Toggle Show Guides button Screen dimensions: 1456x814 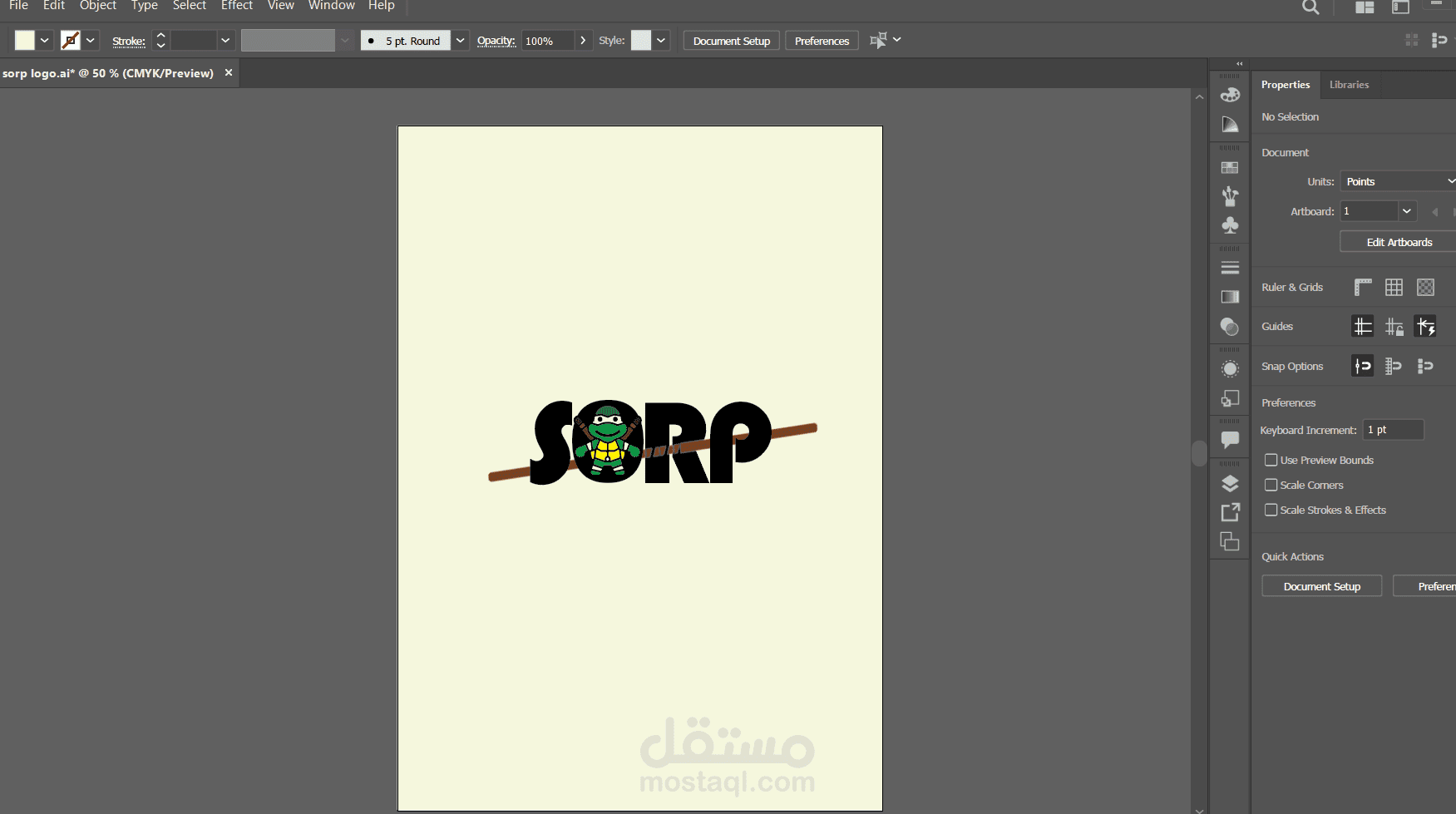coord(1363,327)
